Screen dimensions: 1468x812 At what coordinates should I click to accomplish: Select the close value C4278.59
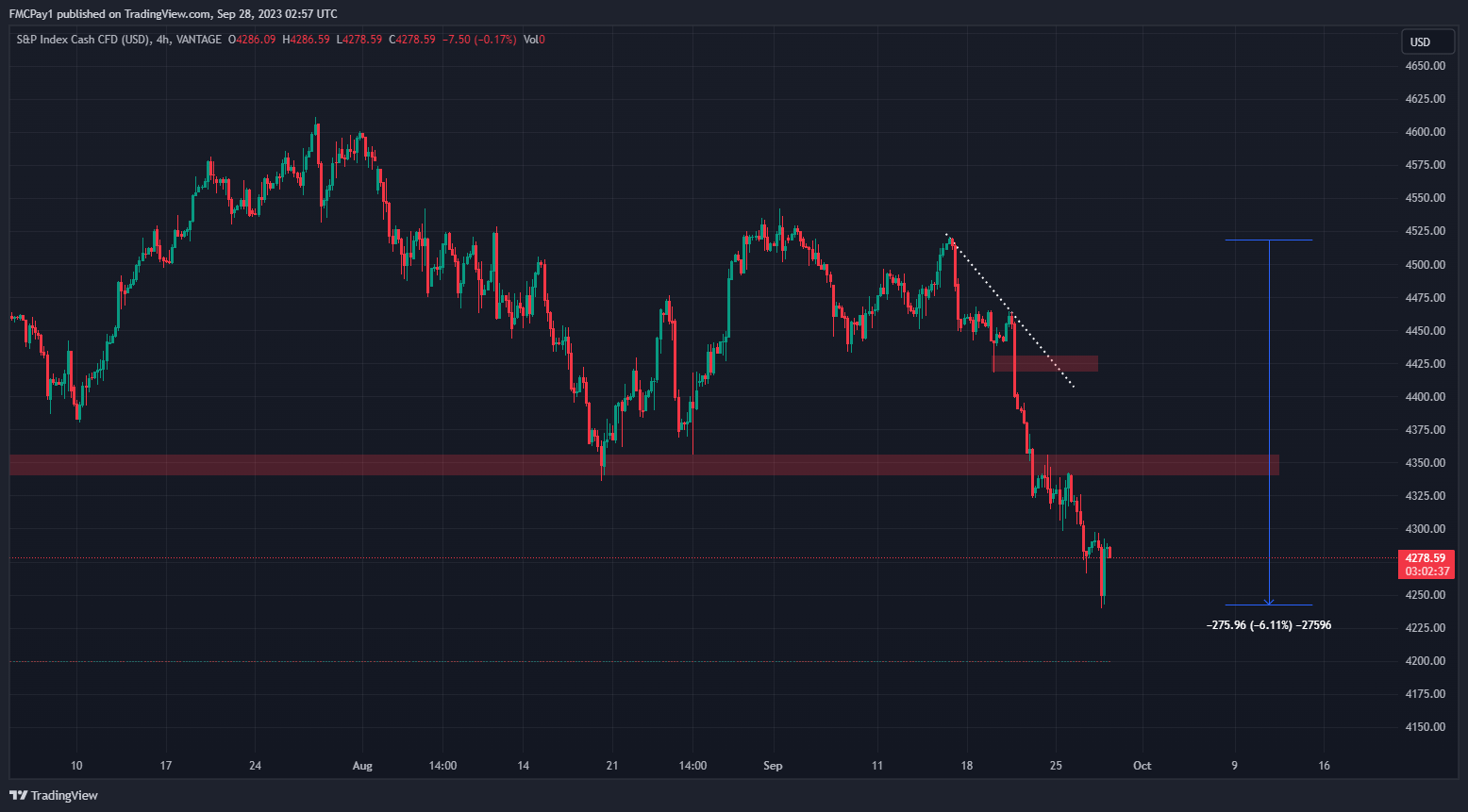(x=411, y=40)
